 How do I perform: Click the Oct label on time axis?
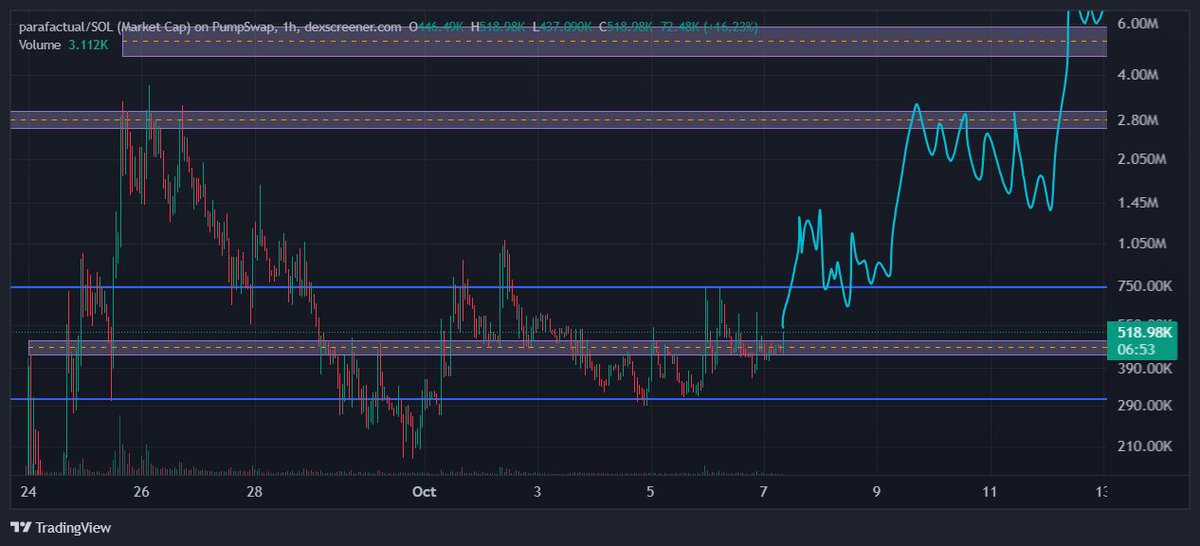click(x=424, y=492)
